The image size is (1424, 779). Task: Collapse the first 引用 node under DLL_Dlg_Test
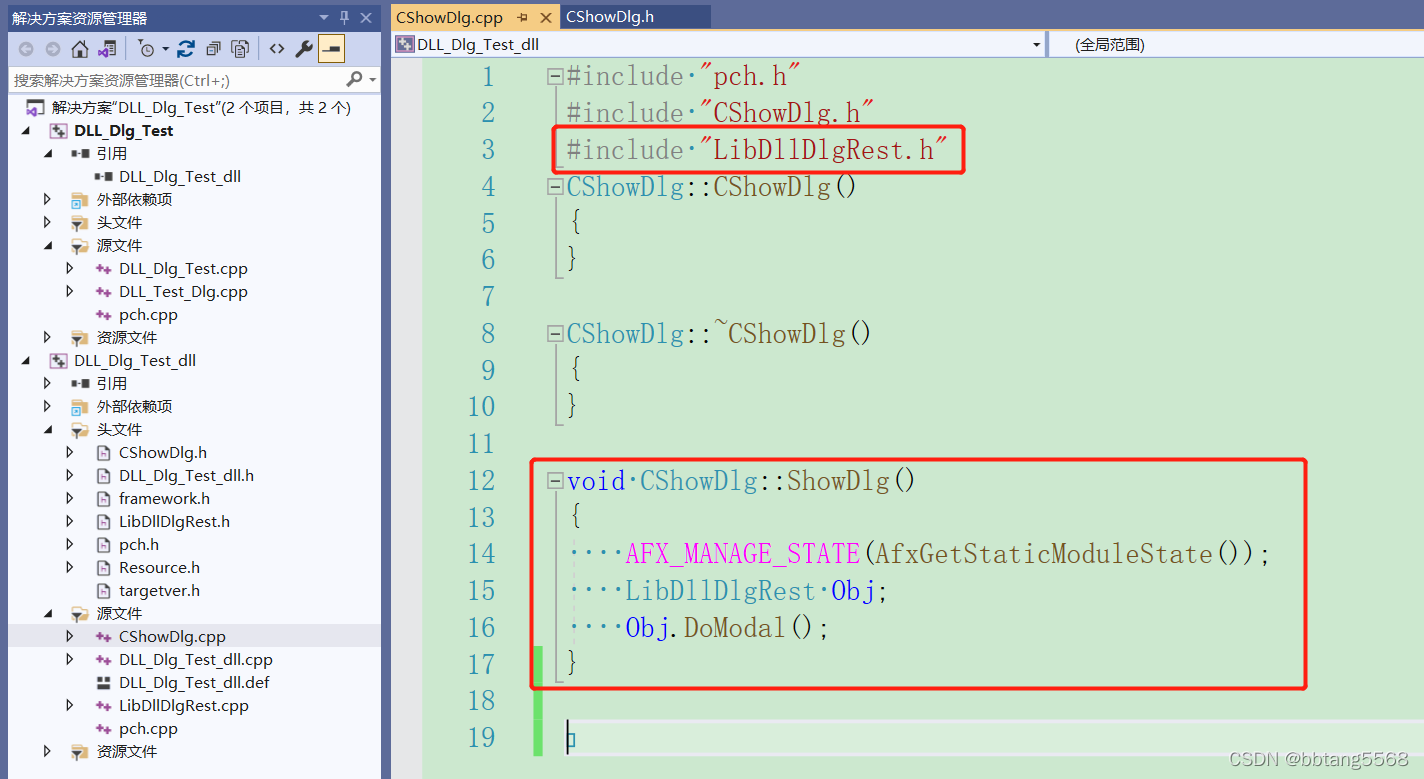coord(48,154)
